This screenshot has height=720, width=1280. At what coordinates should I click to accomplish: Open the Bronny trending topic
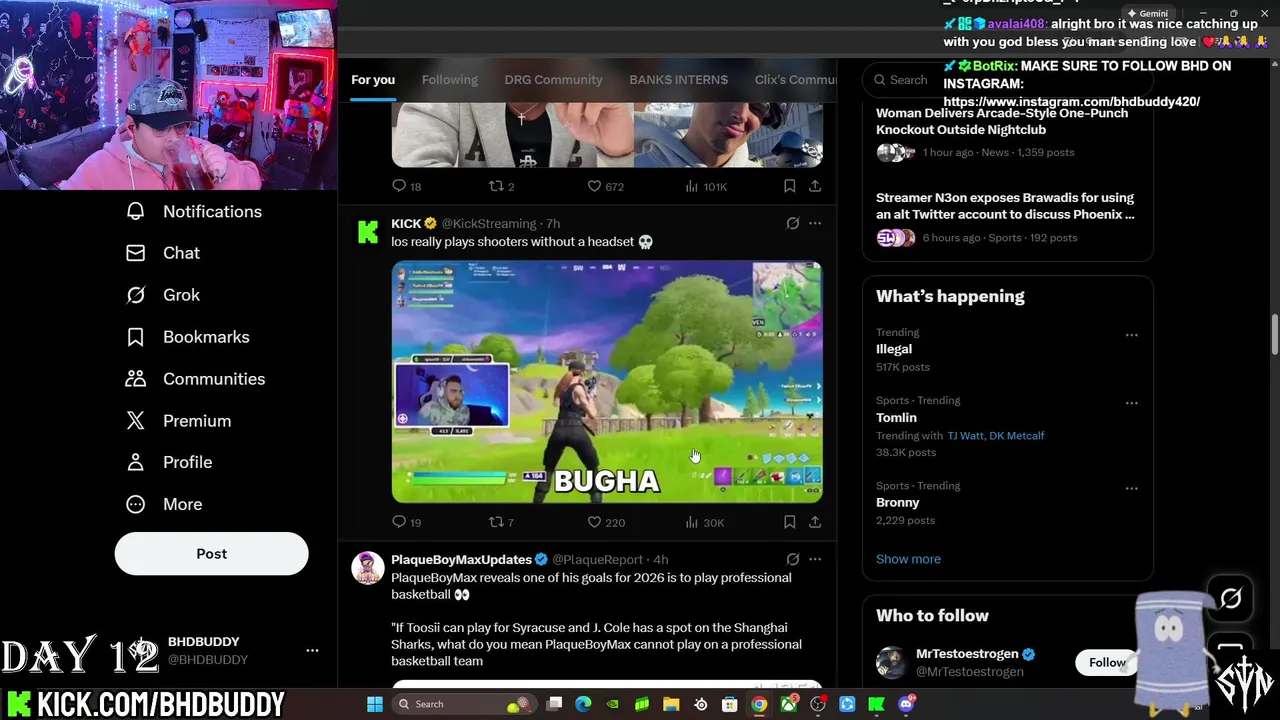point(897,503)
